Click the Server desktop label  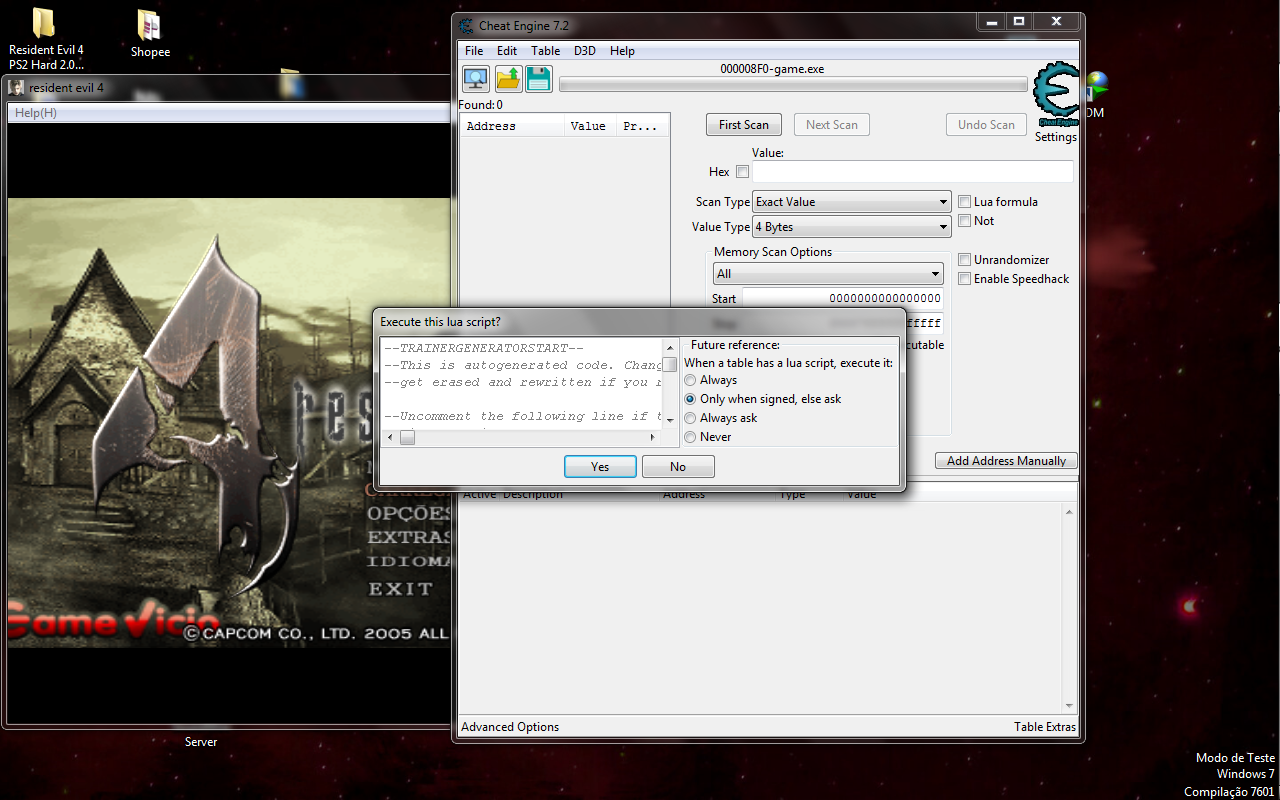point(201,742)
